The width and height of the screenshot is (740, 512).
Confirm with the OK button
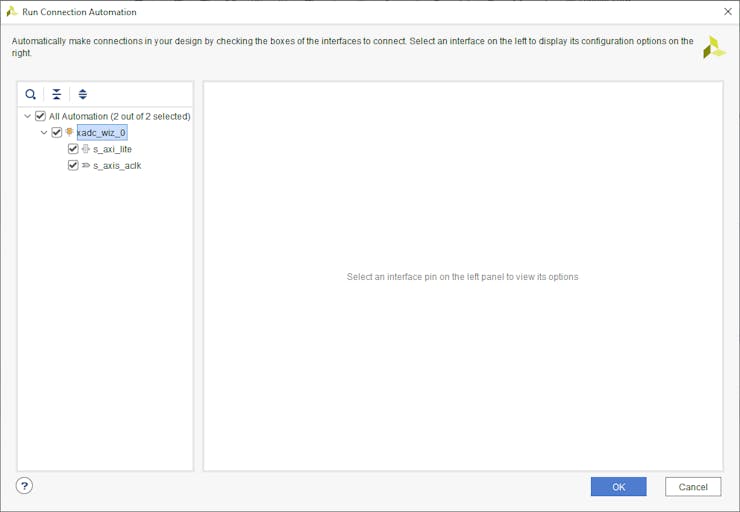[x=618, y=487]
